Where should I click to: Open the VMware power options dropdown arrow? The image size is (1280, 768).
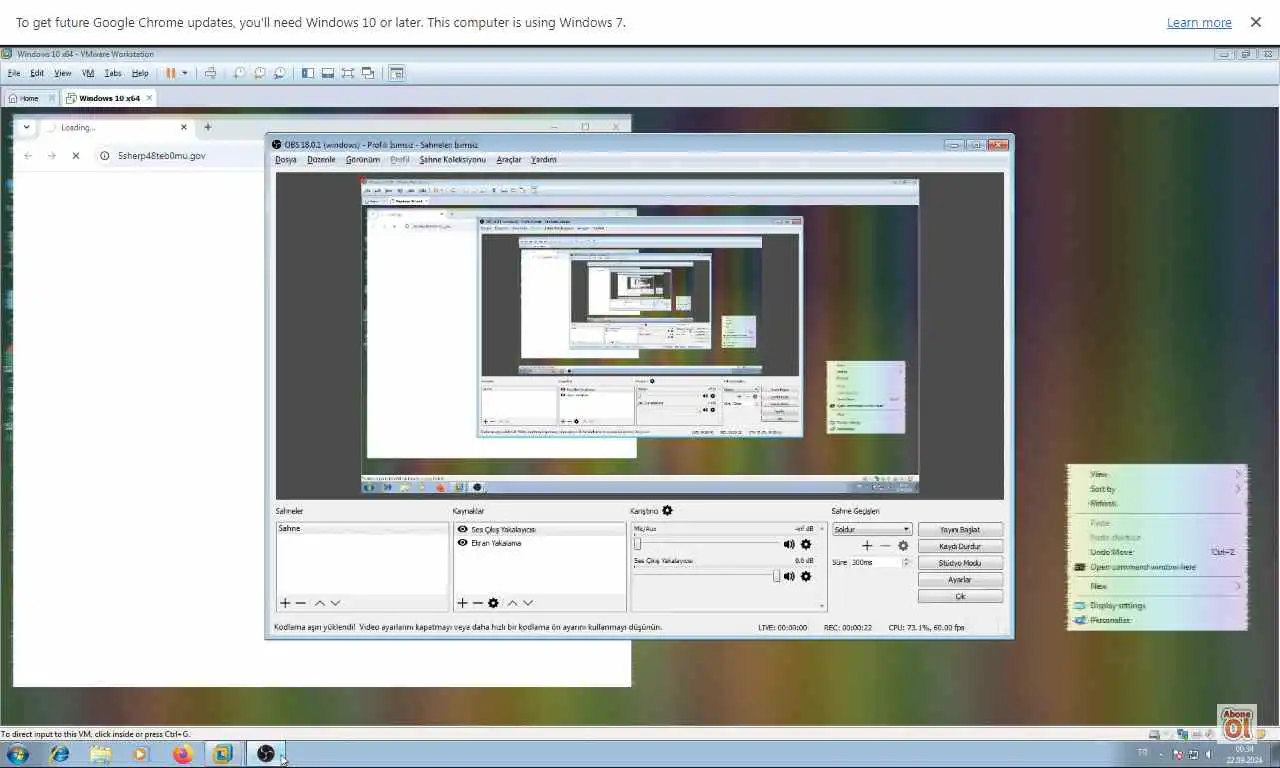185,73
